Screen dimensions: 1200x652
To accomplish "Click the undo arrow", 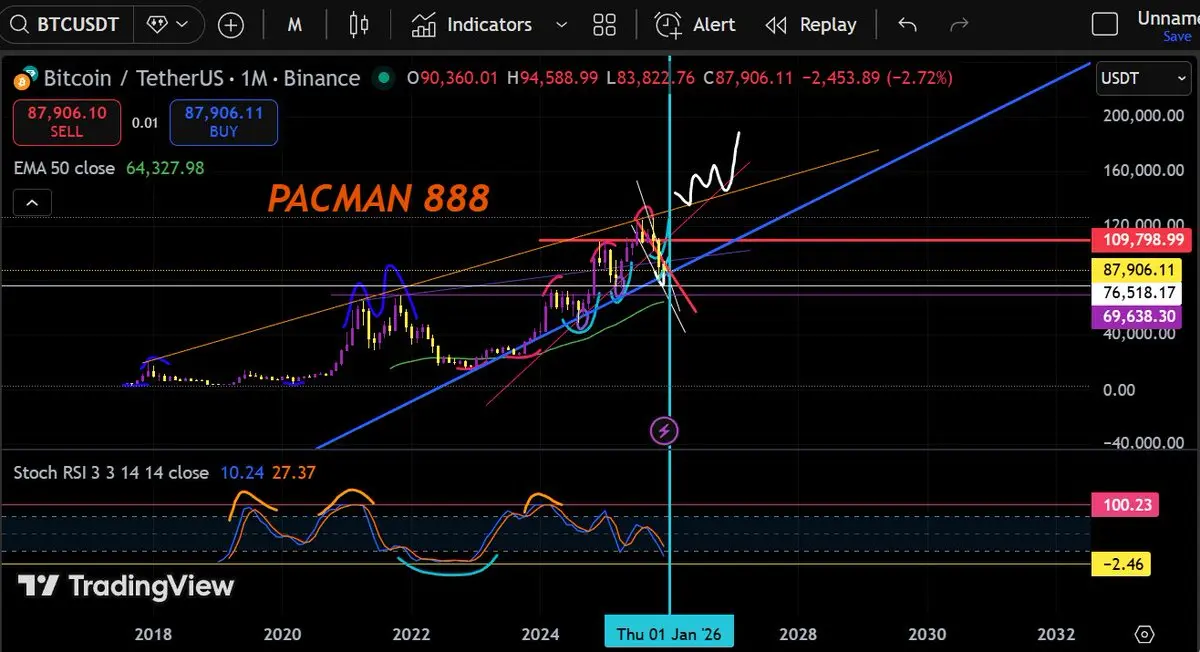I will [x=907, y=25].
